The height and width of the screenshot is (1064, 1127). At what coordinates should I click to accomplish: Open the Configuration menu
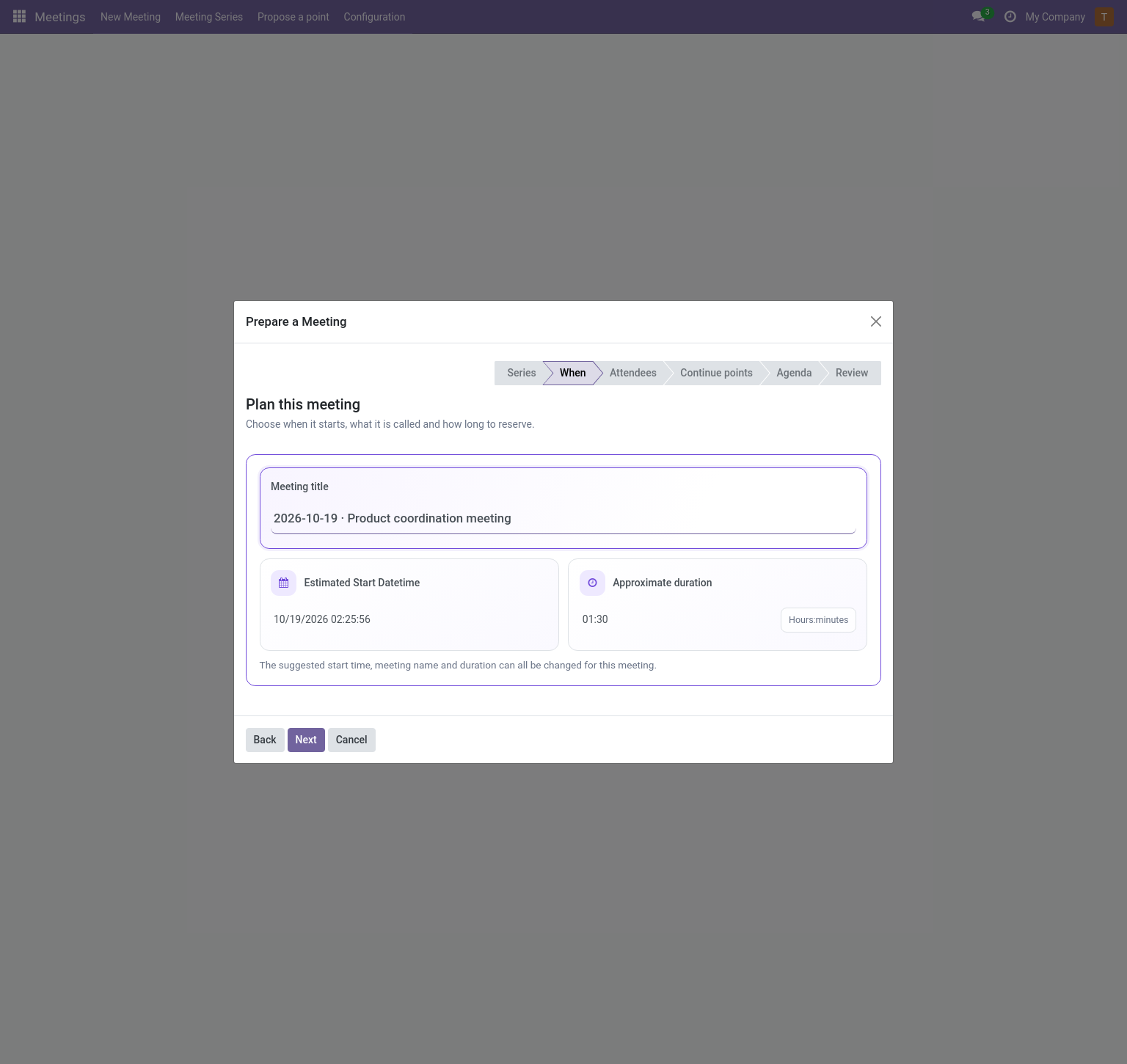click(x=374, y=17)
